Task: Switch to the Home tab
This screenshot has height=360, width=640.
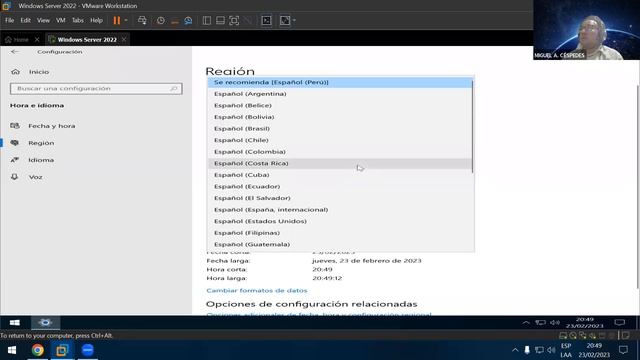Action: tap(17, 40)
